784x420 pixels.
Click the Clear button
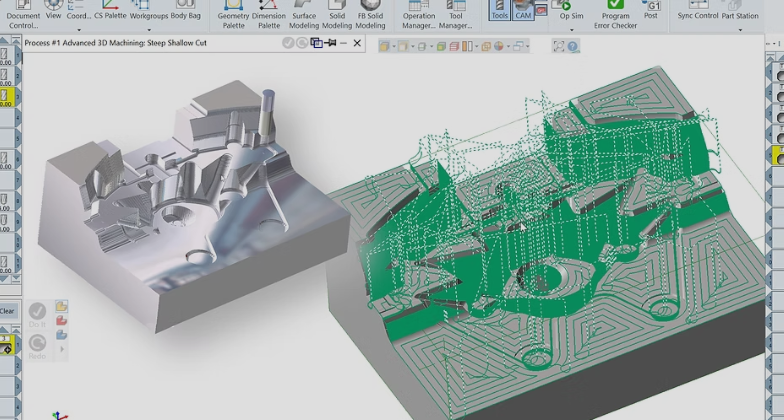pyautogui.click(x=7, y=311)
